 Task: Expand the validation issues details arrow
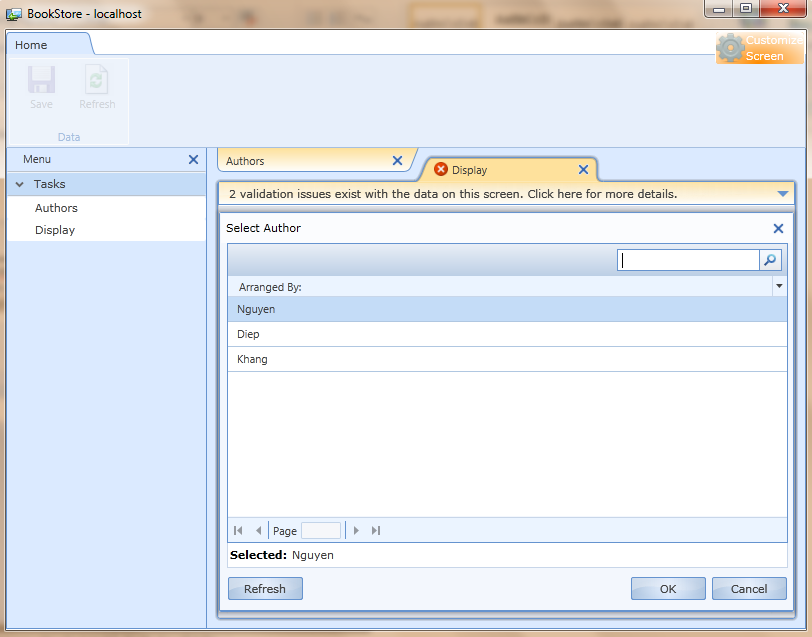pyautogui.click(x=782, y=194)
